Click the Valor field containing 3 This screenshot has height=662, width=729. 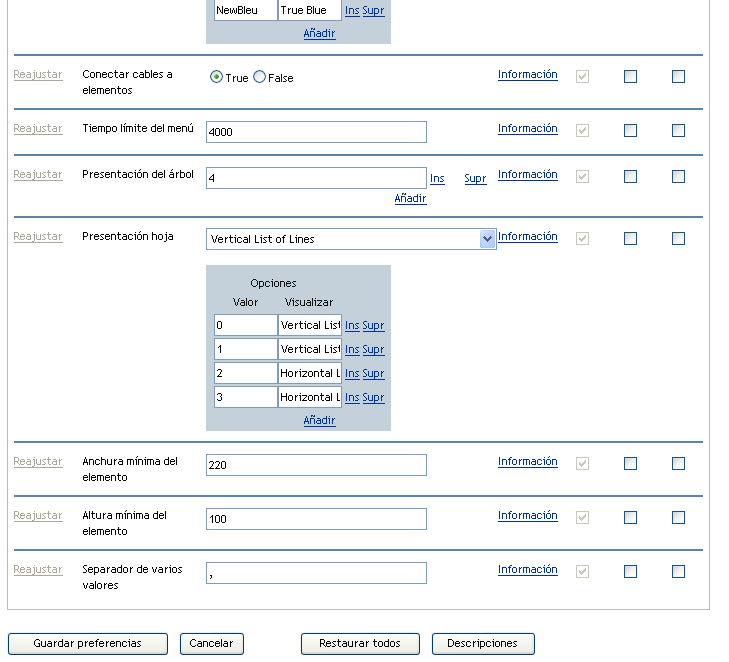pos(245,397)
